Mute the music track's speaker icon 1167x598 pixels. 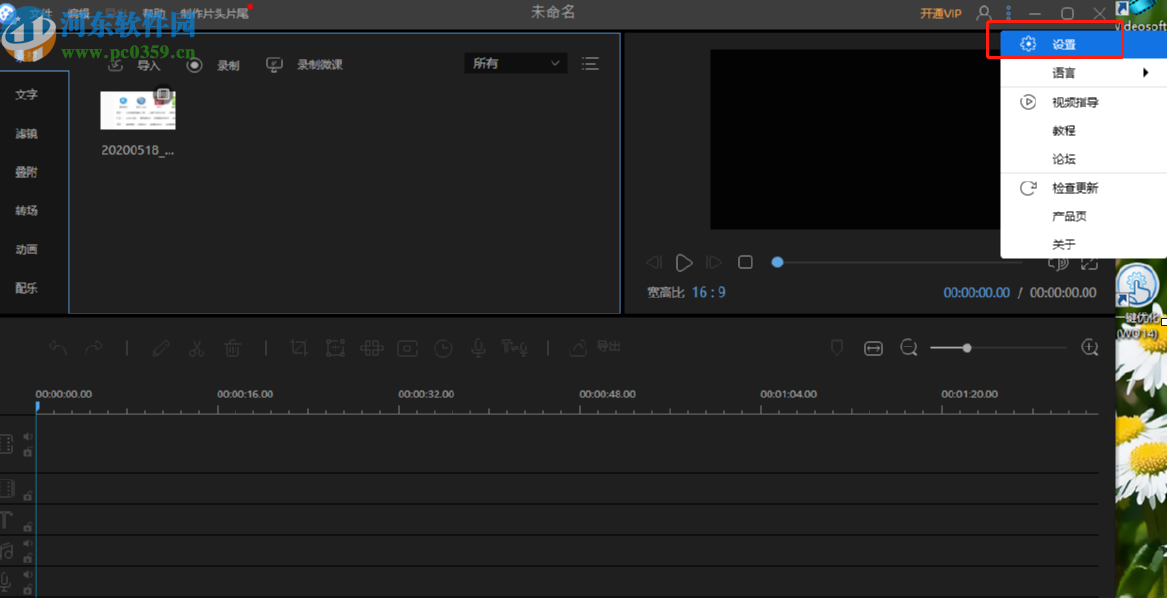[28, 544]
